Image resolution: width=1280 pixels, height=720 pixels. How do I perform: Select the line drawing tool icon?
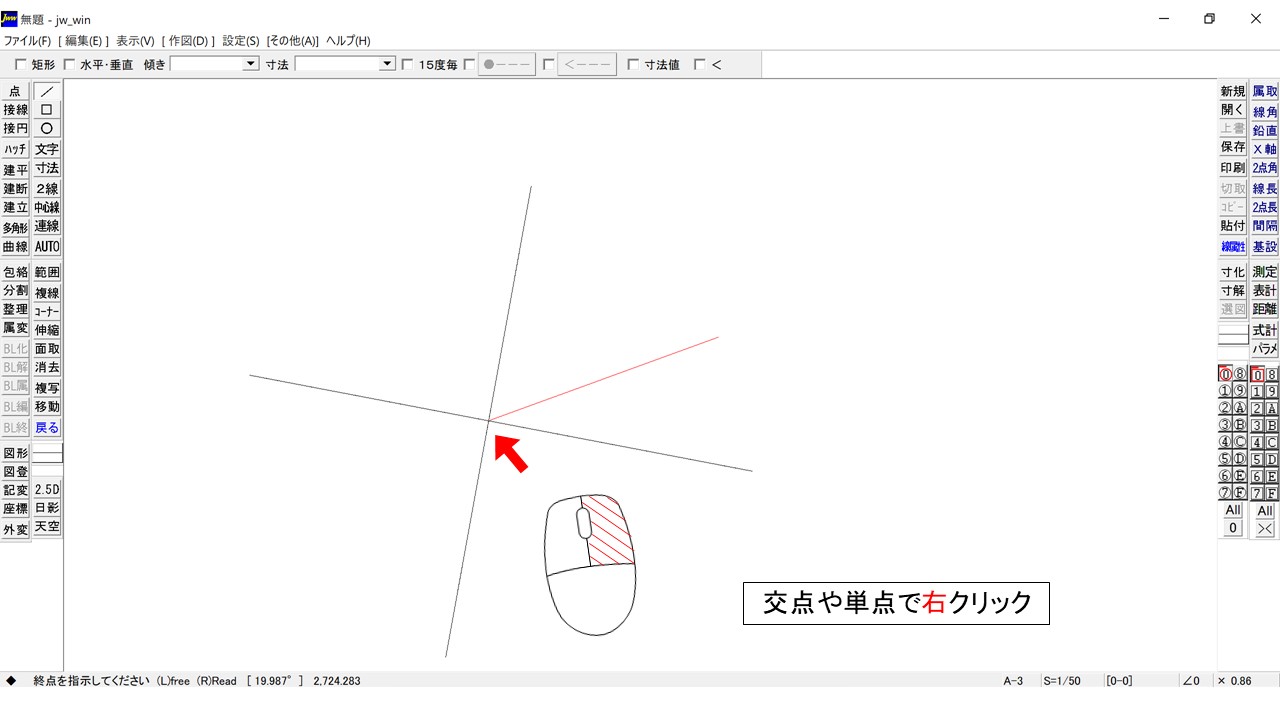pyautogui.click(x=47, y=91)
